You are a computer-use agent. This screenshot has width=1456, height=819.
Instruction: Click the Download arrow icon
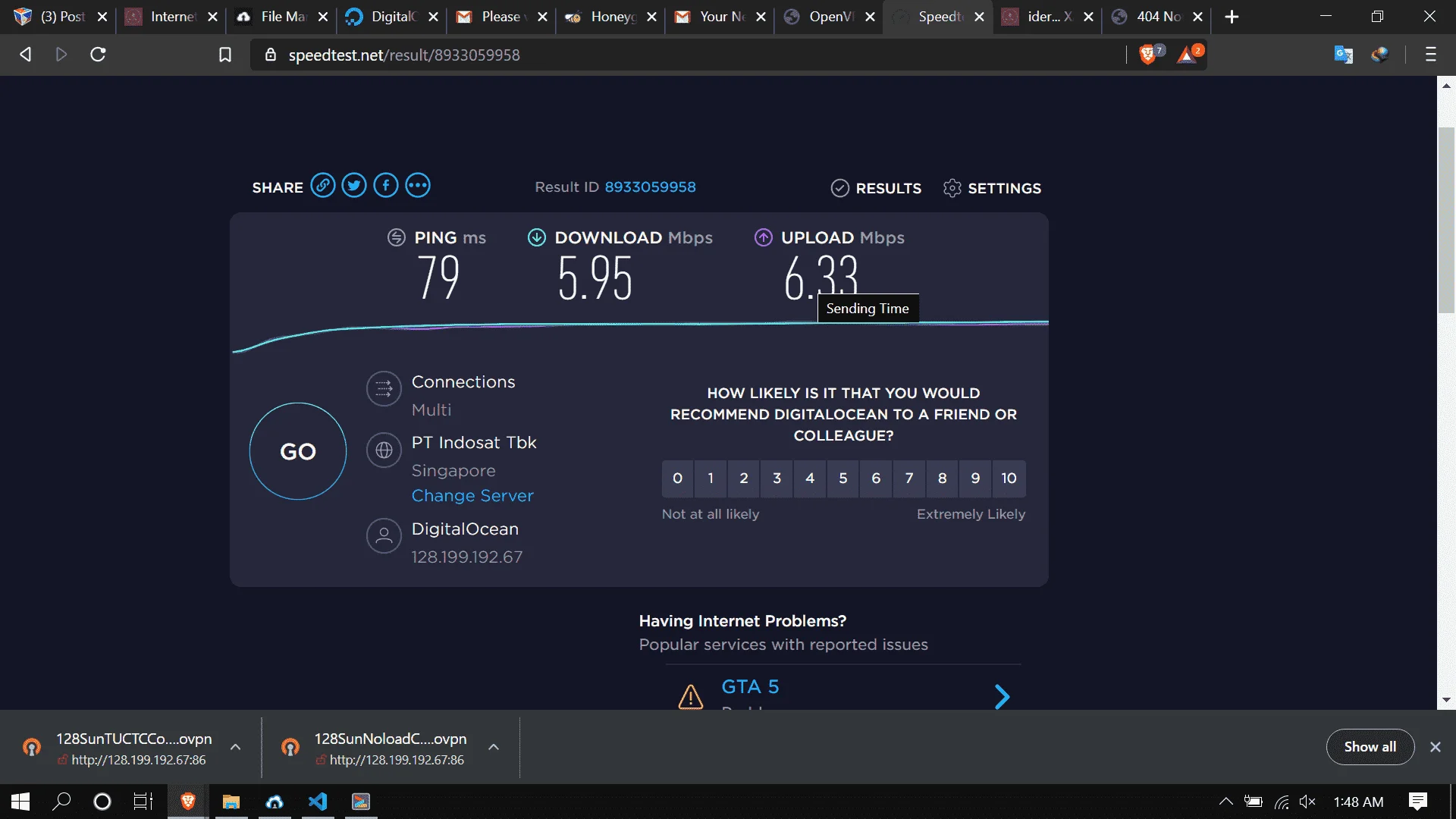tap(537, 237)
